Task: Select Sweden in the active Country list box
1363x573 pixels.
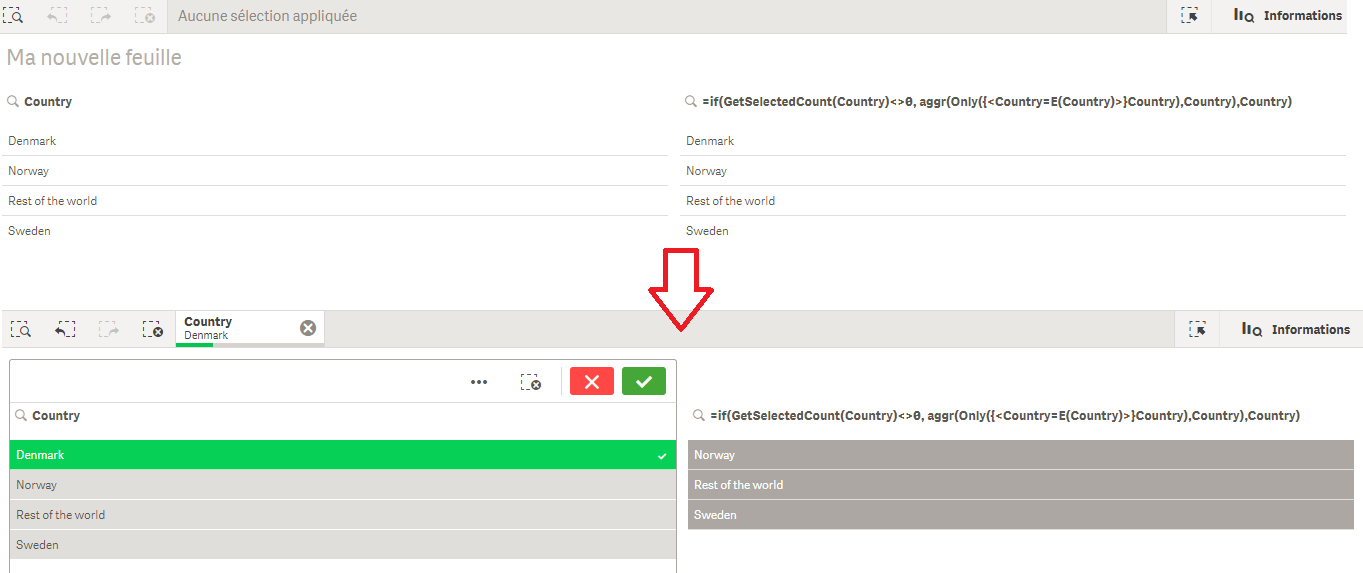Action: 343,545
